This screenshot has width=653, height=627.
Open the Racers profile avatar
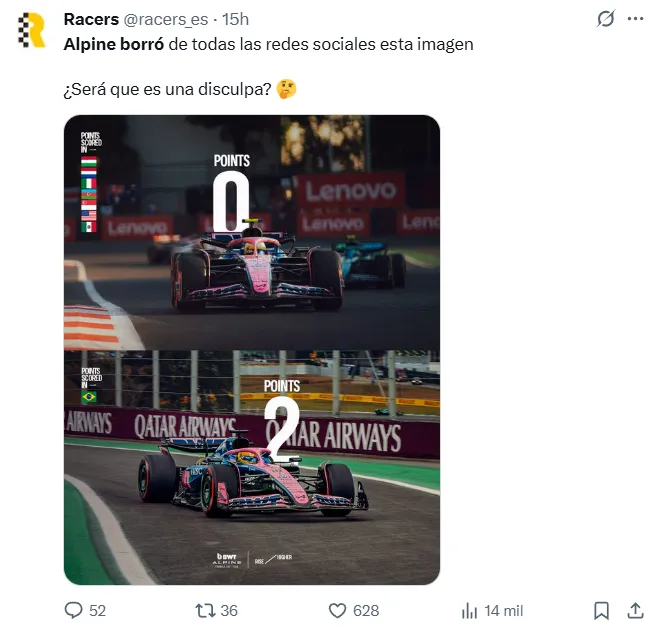tap(32, 30)
